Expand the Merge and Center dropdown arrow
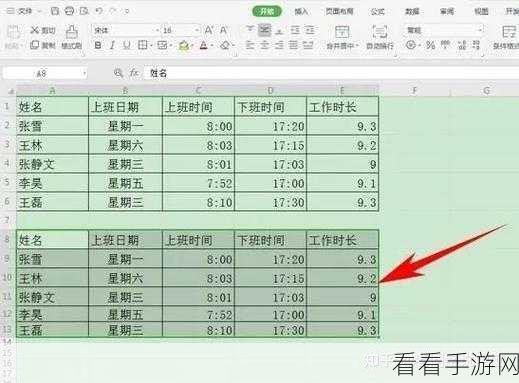Viewport: 519px width, 383px height. coord(357,46)
